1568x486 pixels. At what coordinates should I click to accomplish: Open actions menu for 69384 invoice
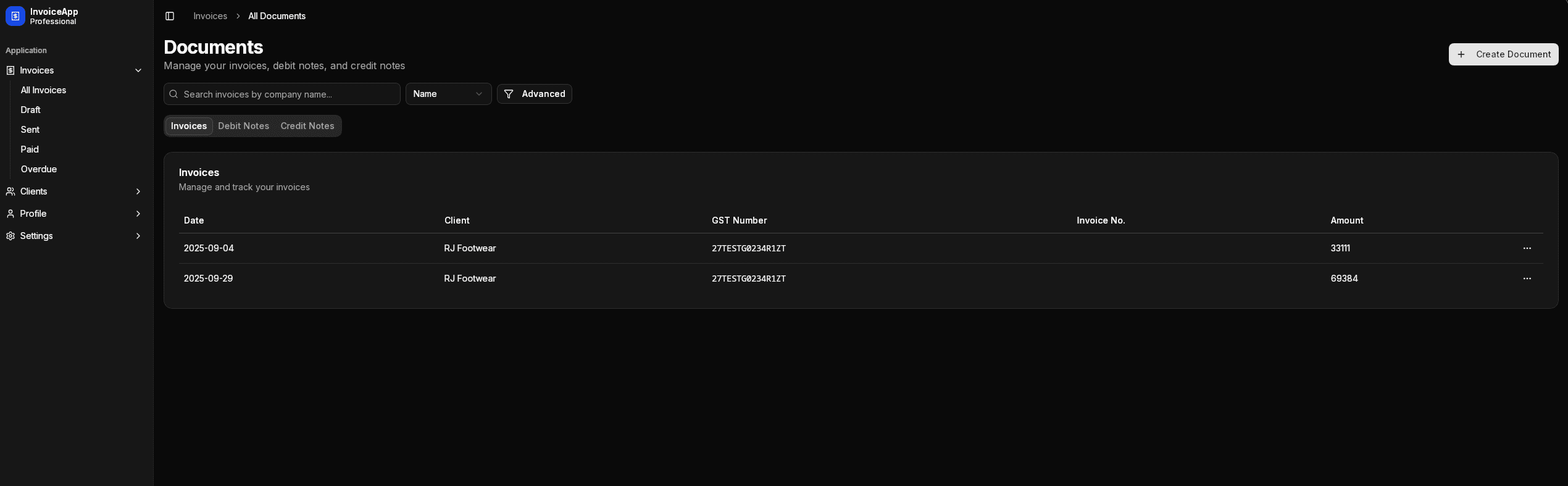pos(1527,279)
